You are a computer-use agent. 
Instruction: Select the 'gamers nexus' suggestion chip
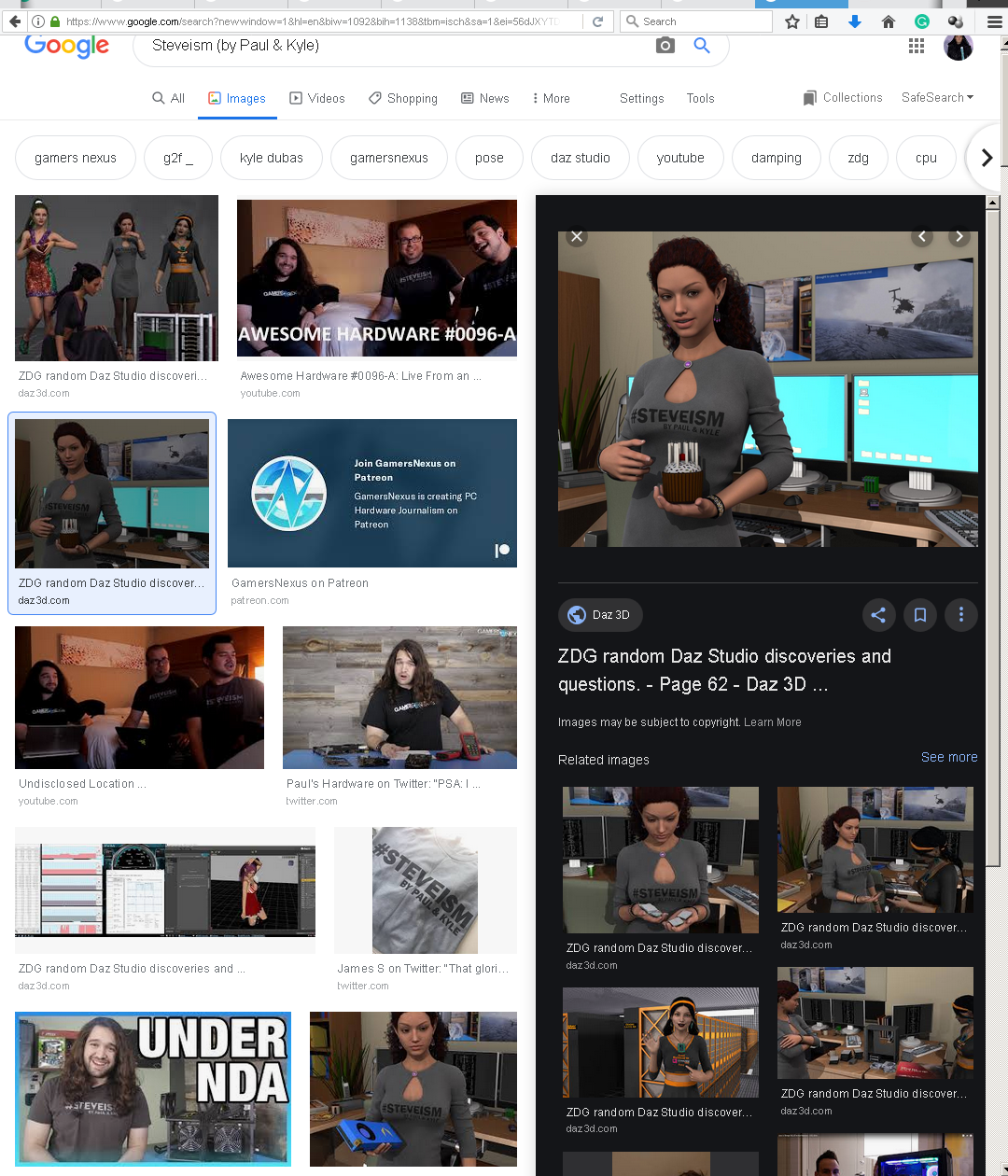[76, 158]
